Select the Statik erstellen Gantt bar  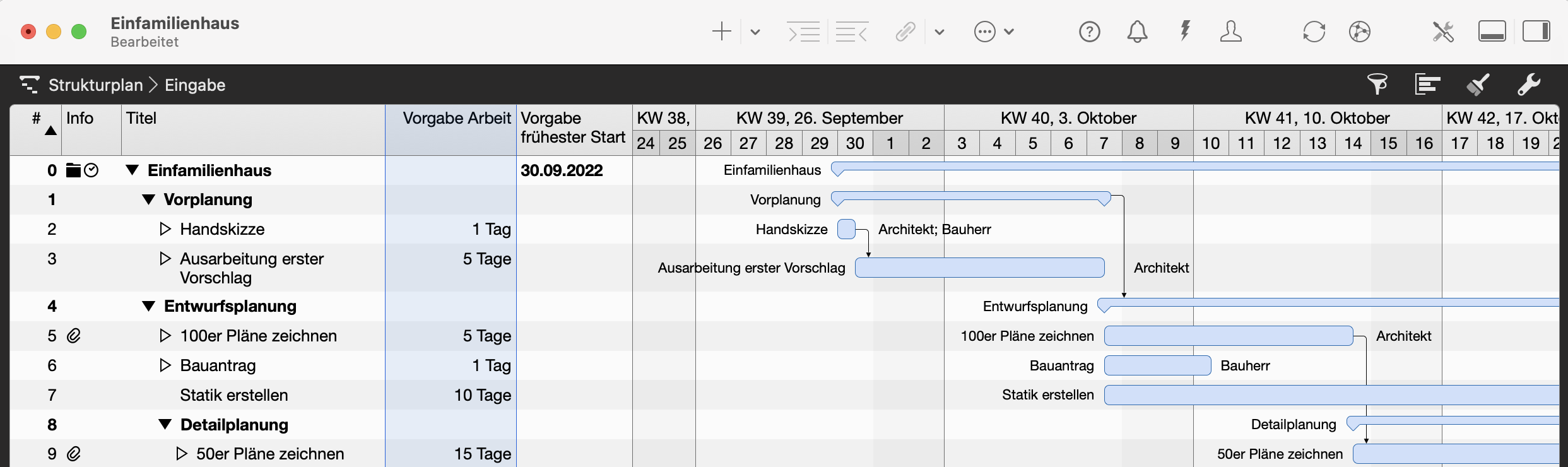click(1331, 395)
